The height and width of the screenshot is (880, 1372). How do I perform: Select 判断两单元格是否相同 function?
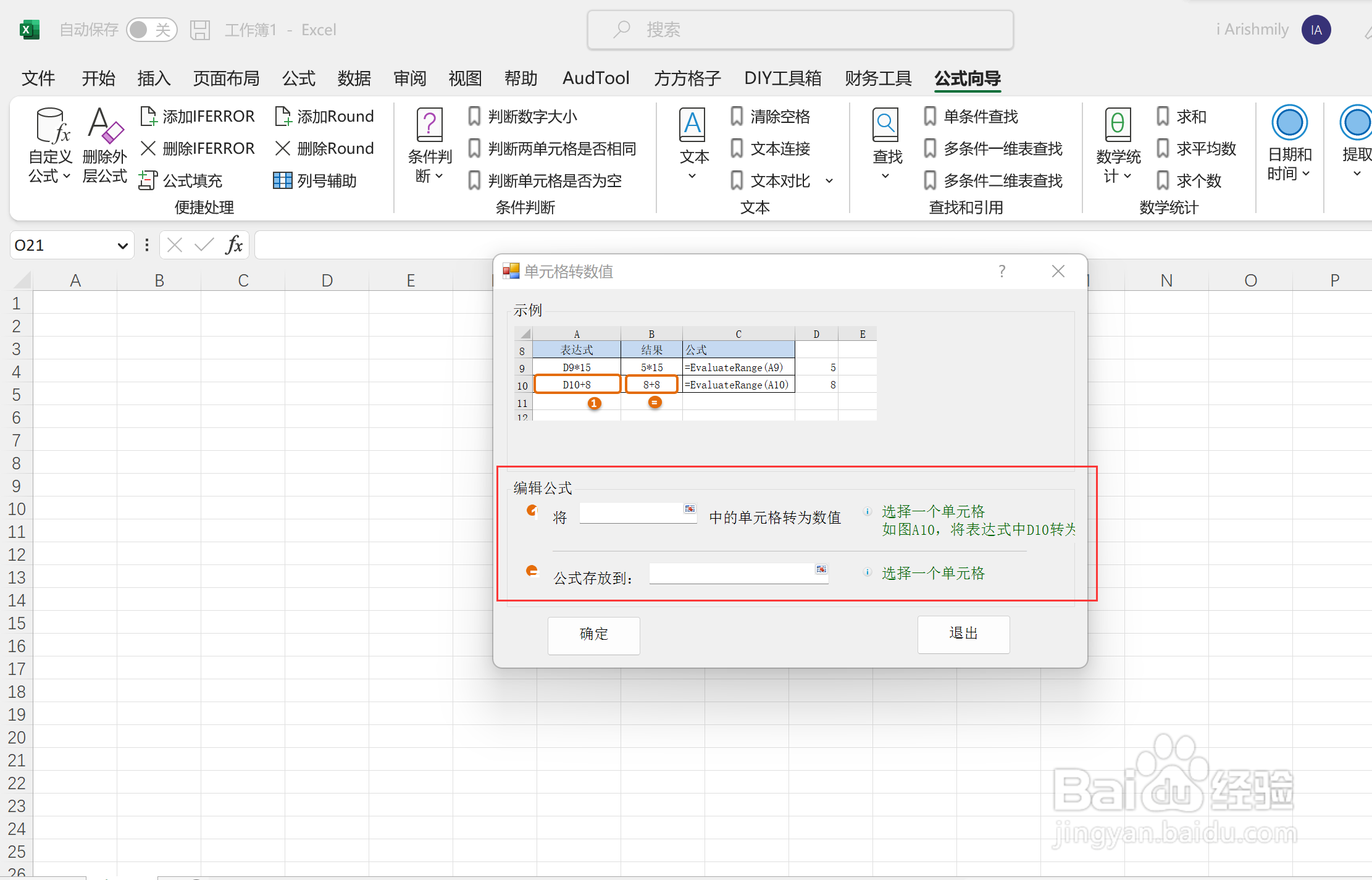pos(552,148)
